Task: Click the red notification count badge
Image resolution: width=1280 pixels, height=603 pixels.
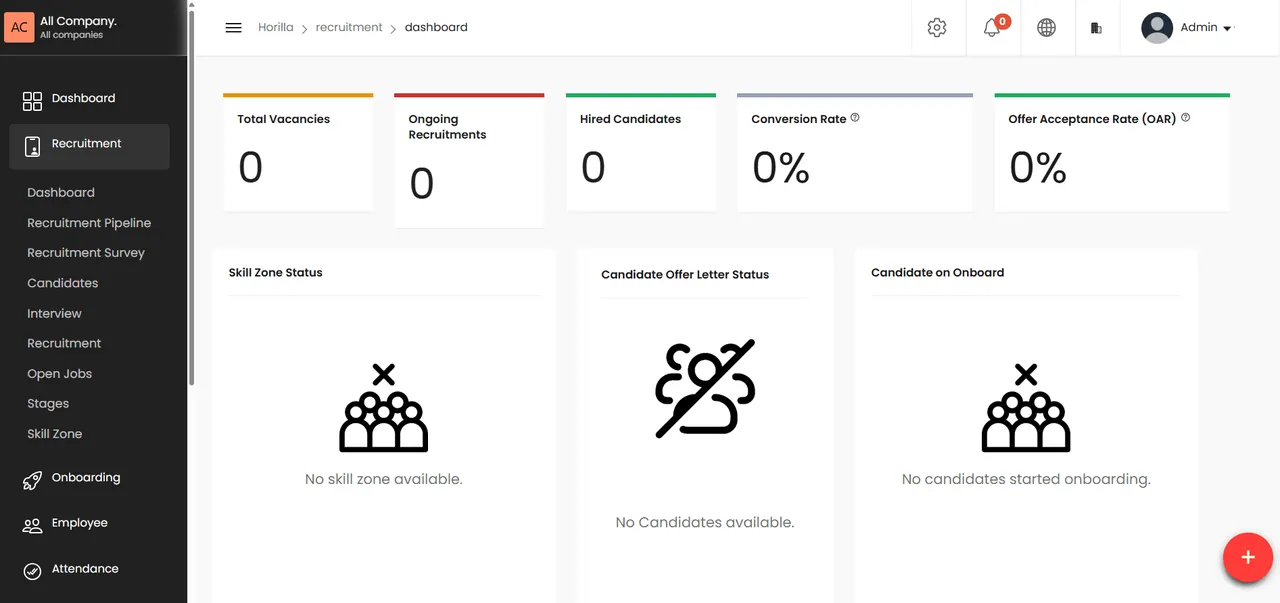Action: (x=1002, y=21)
